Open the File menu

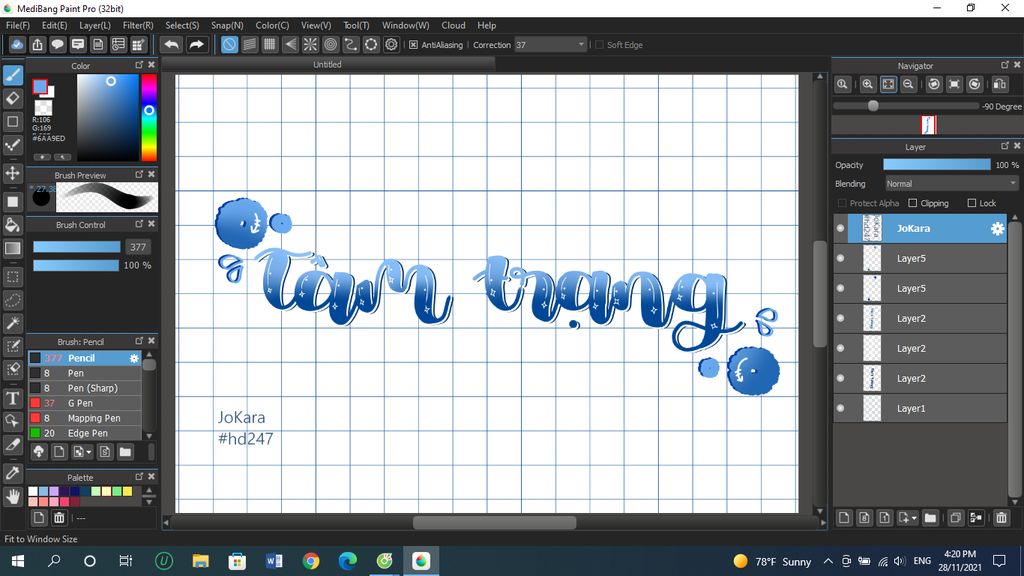pyautogui.click(x=18, y=25)
